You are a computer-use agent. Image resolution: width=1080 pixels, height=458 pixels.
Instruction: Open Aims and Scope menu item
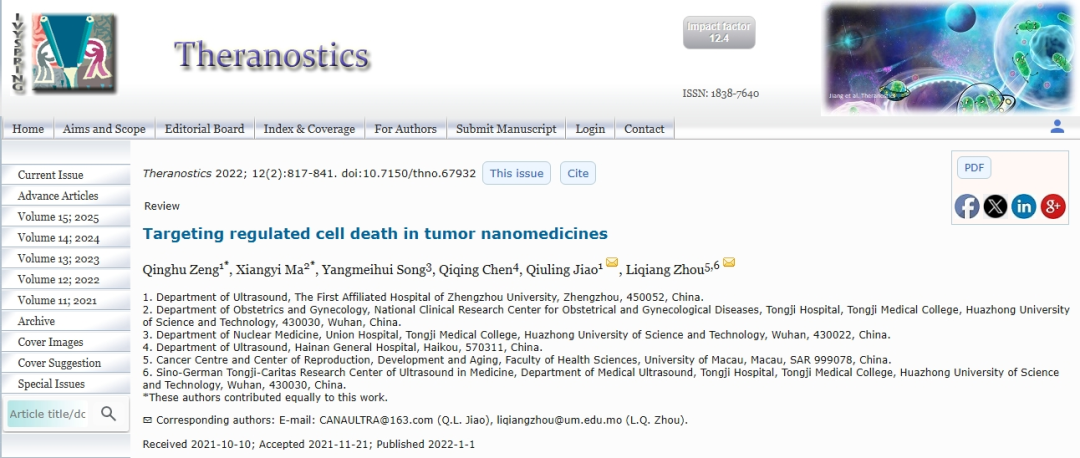[104, 129]
